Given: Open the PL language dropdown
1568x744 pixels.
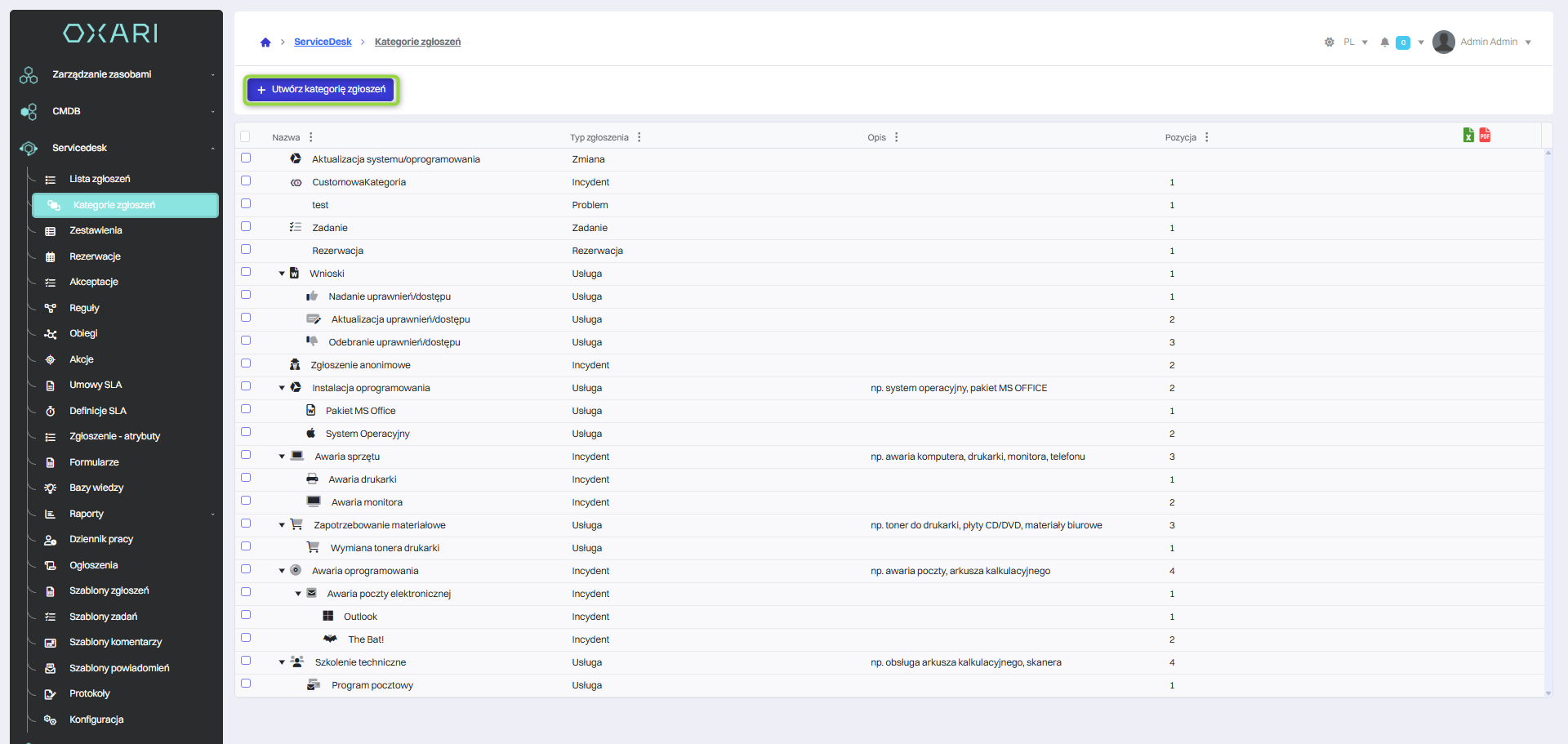Looking at the screenshot, I should (1355, 42).
